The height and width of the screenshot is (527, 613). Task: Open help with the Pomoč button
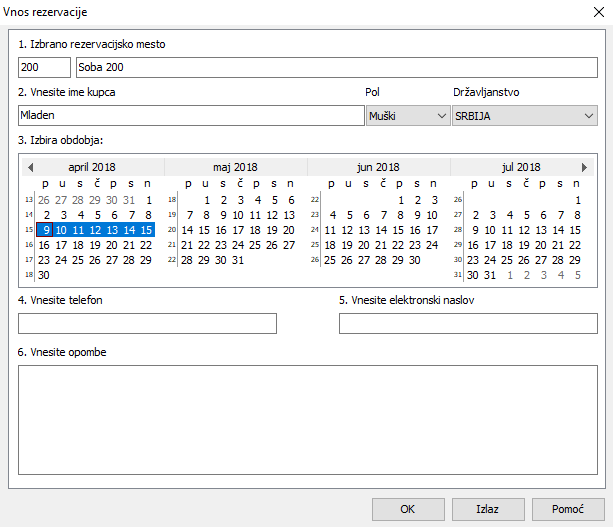point(568,509)
